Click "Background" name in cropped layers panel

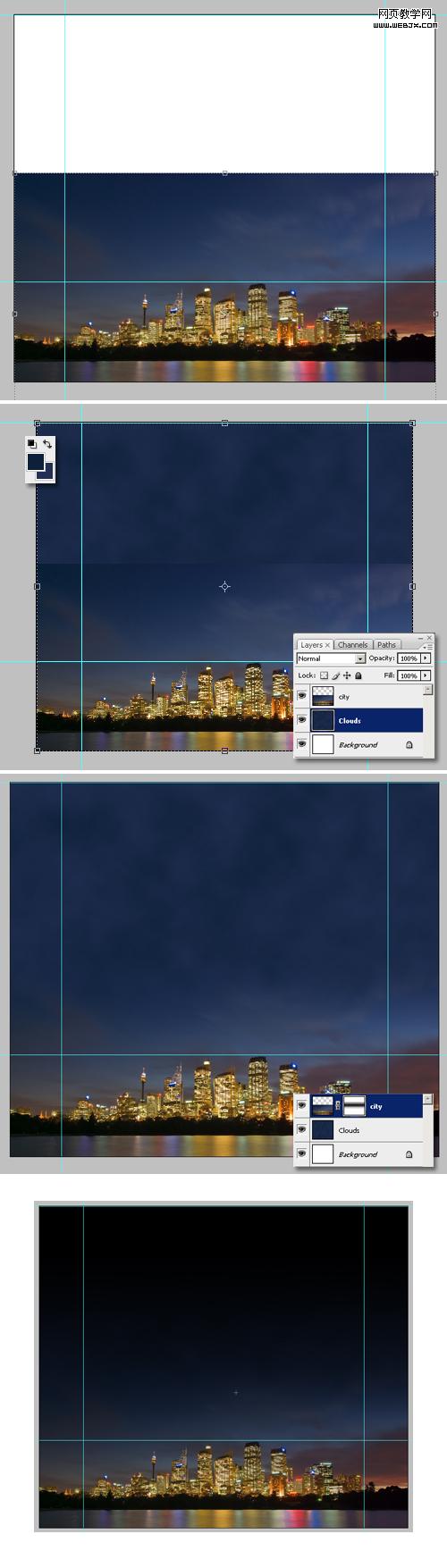pos(358,1154)
